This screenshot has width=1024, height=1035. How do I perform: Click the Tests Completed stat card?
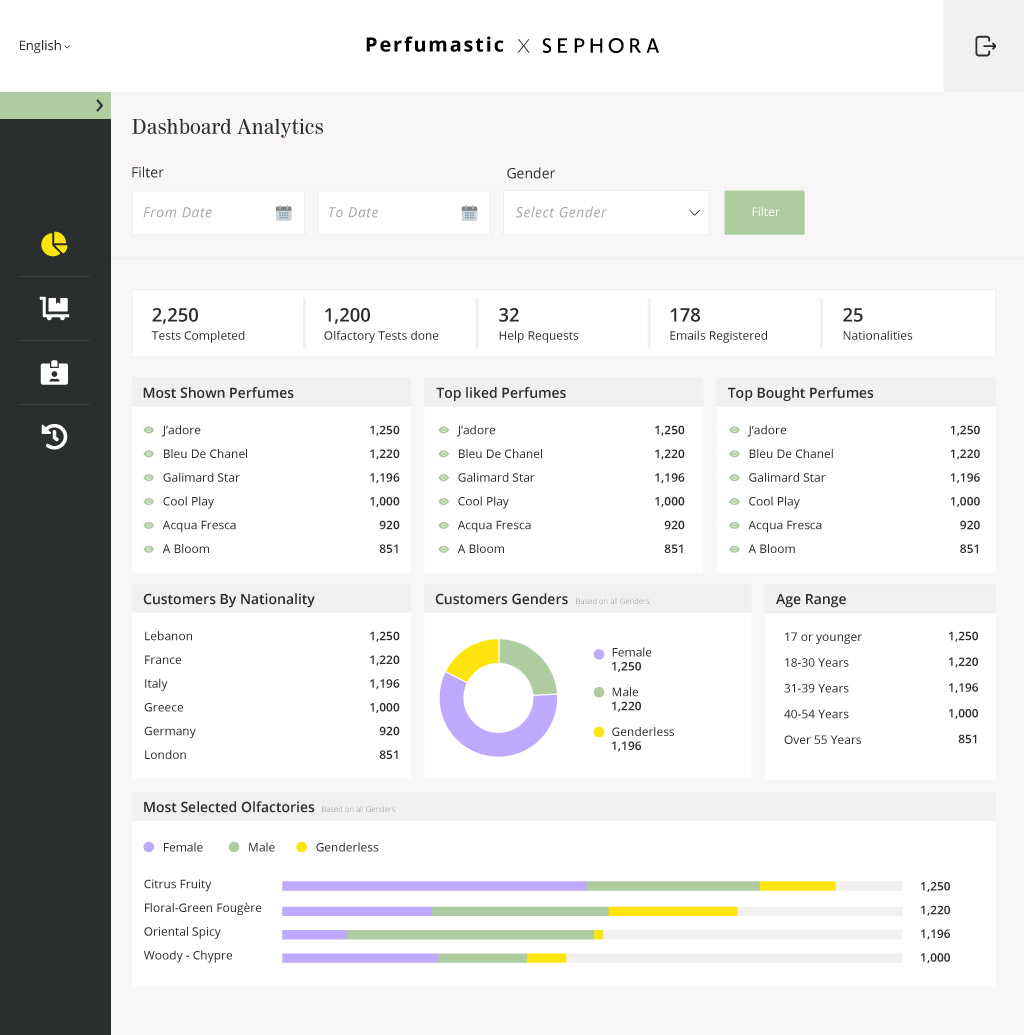click(x=217, y=323)
